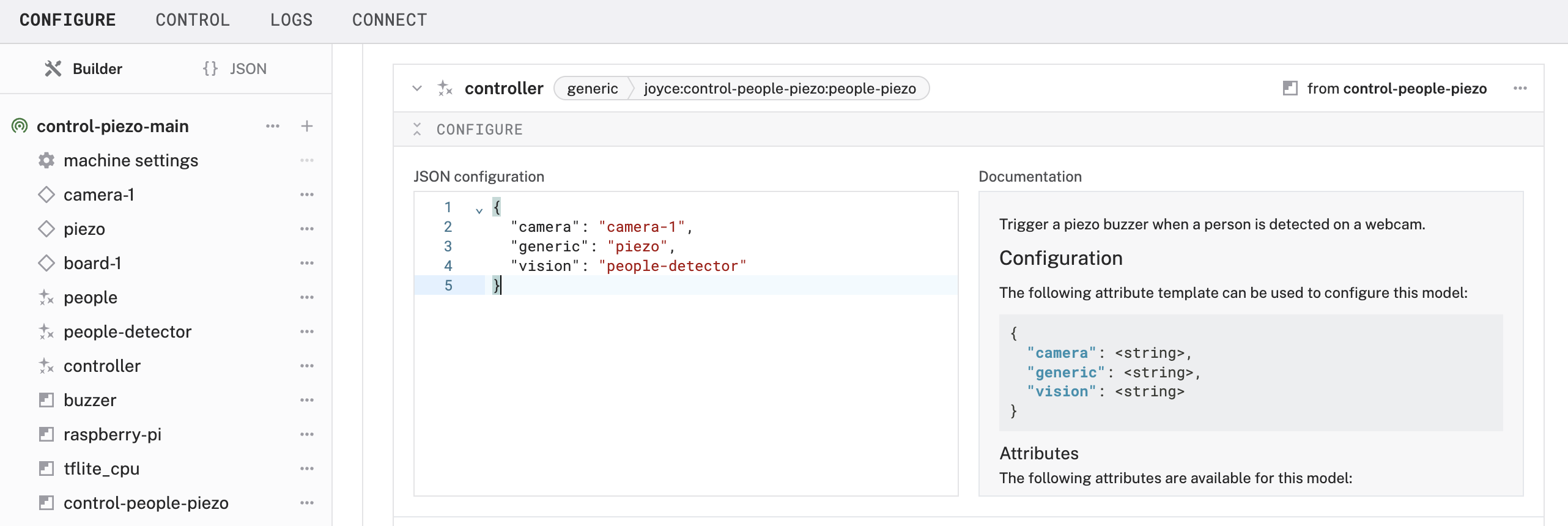Viewport: 1568px width, 526px height.
Task: Open buzzer options menu
Action: click(307, 400)
